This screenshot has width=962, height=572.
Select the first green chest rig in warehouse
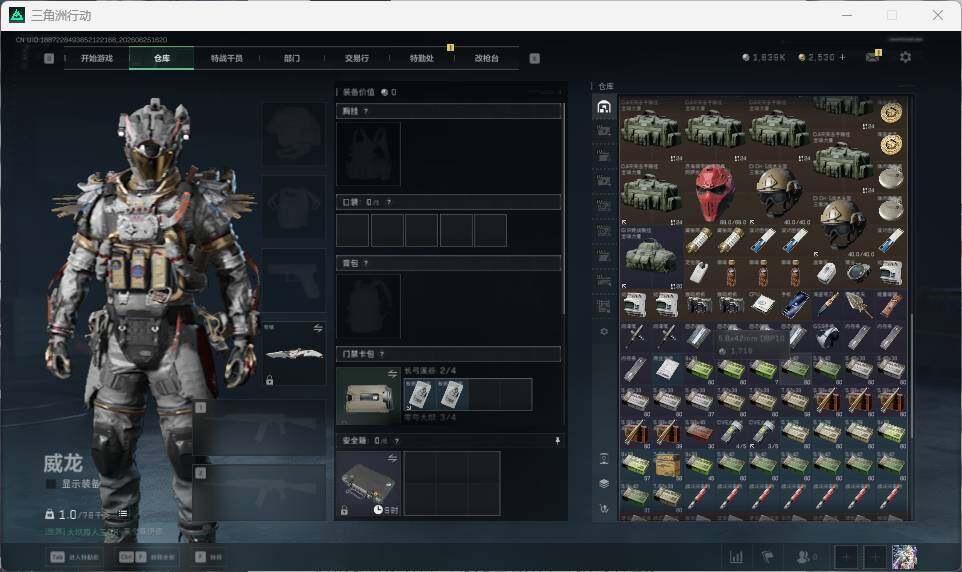click(651, 129)
